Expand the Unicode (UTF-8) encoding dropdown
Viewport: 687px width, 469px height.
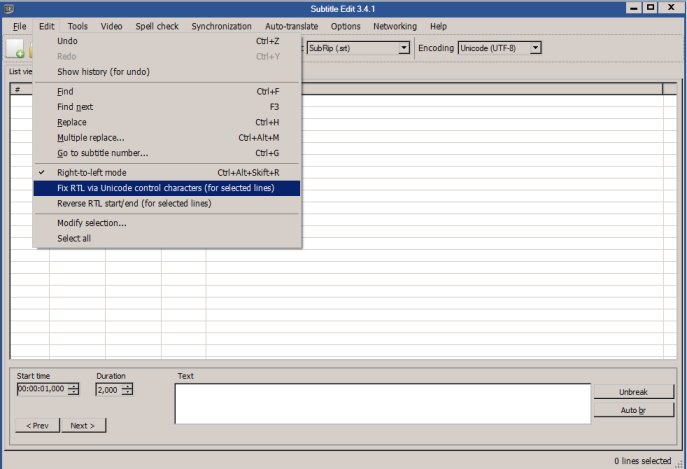pos(535,48)
